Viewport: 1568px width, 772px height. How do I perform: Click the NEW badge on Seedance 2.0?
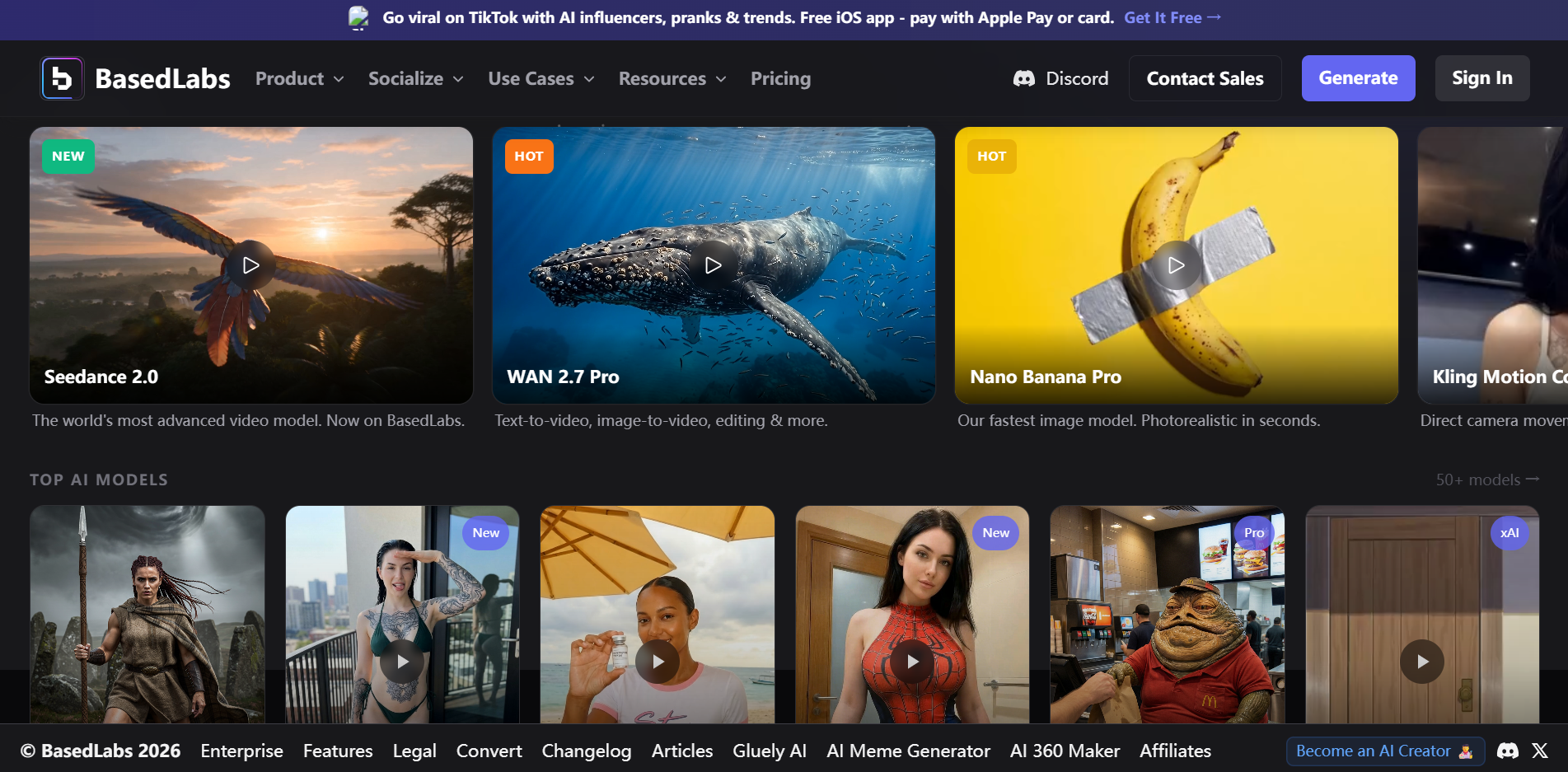click(x=68, y=157)
